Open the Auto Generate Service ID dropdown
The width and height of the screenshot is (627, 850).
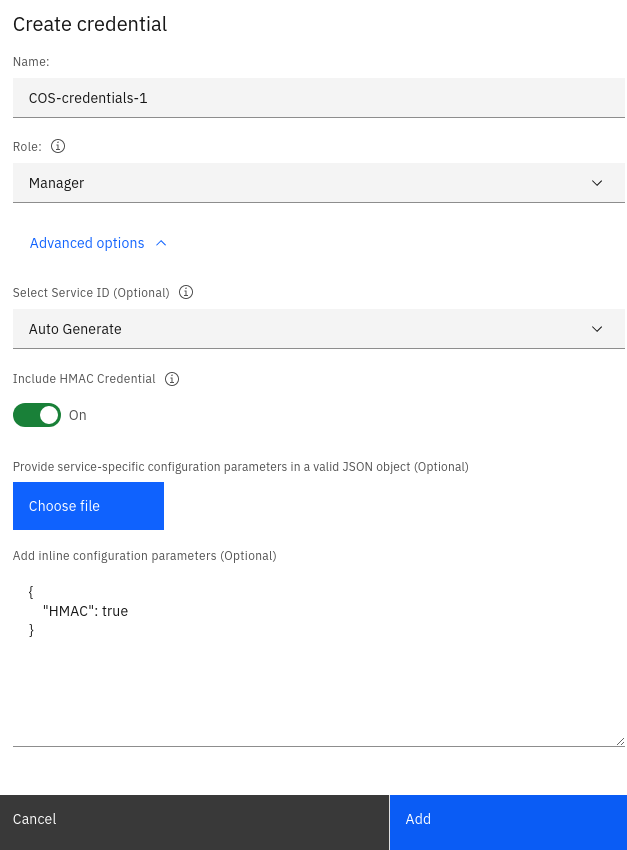click(318, 328)
